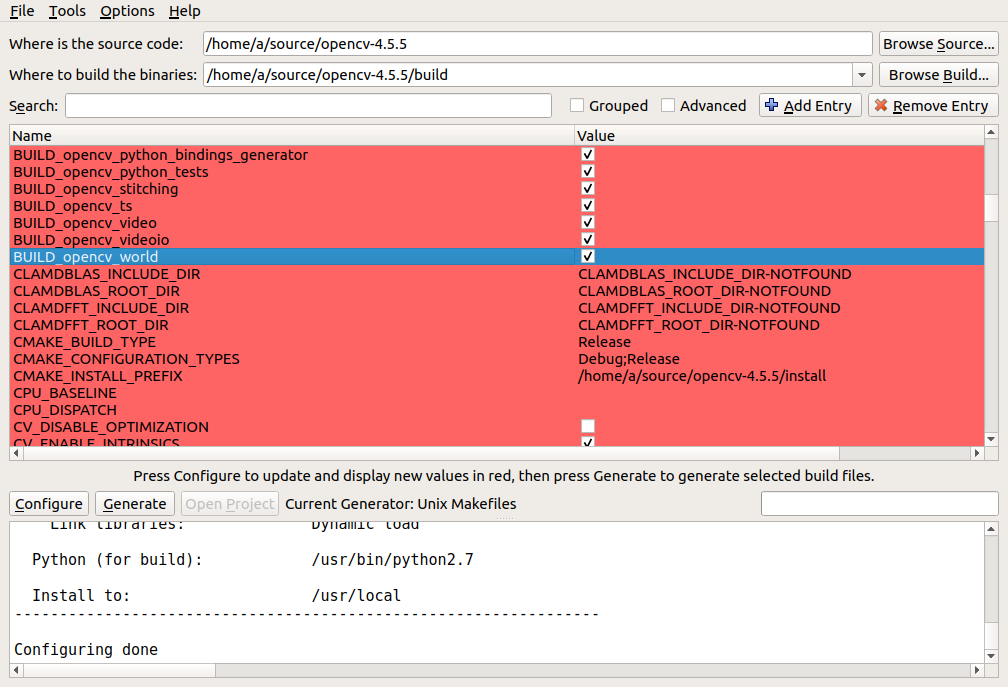
Task: Click the entry list scroll down arrow
Action: click(991, 439)
